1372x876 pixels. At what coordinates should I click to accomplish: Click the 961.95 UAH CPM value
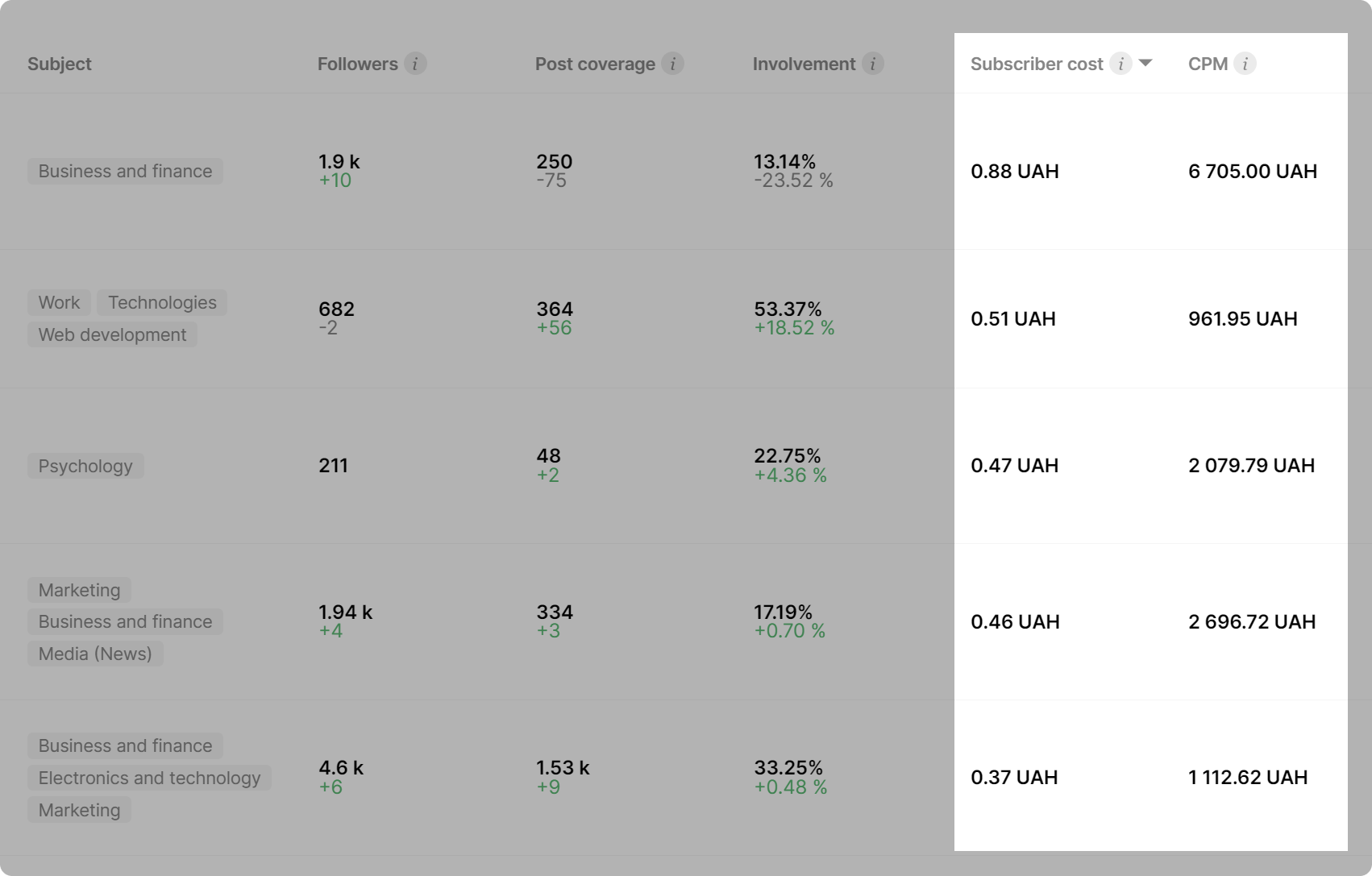(x=1242, y=318)
